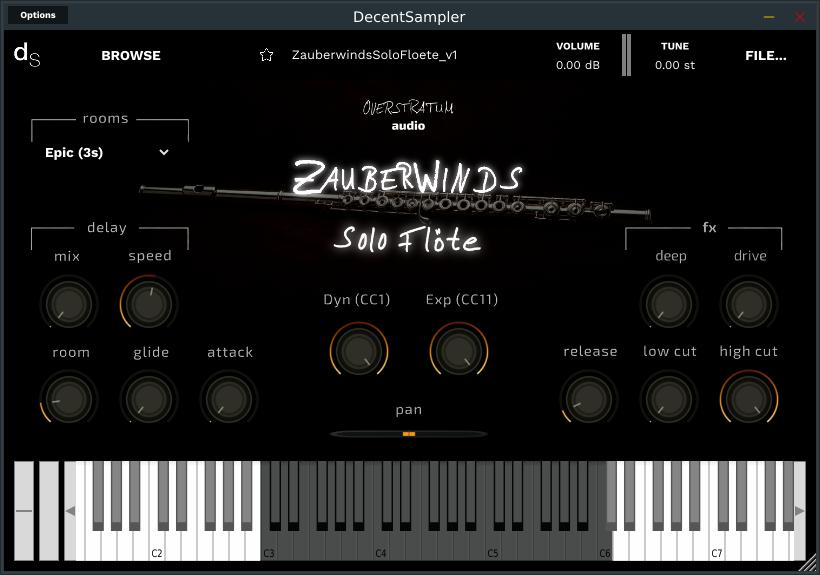Image resolution: width=820 pixels, height=575 pixels.
Task: Click the VOLUME 0.00 dB value
Action: pos(578,65)
